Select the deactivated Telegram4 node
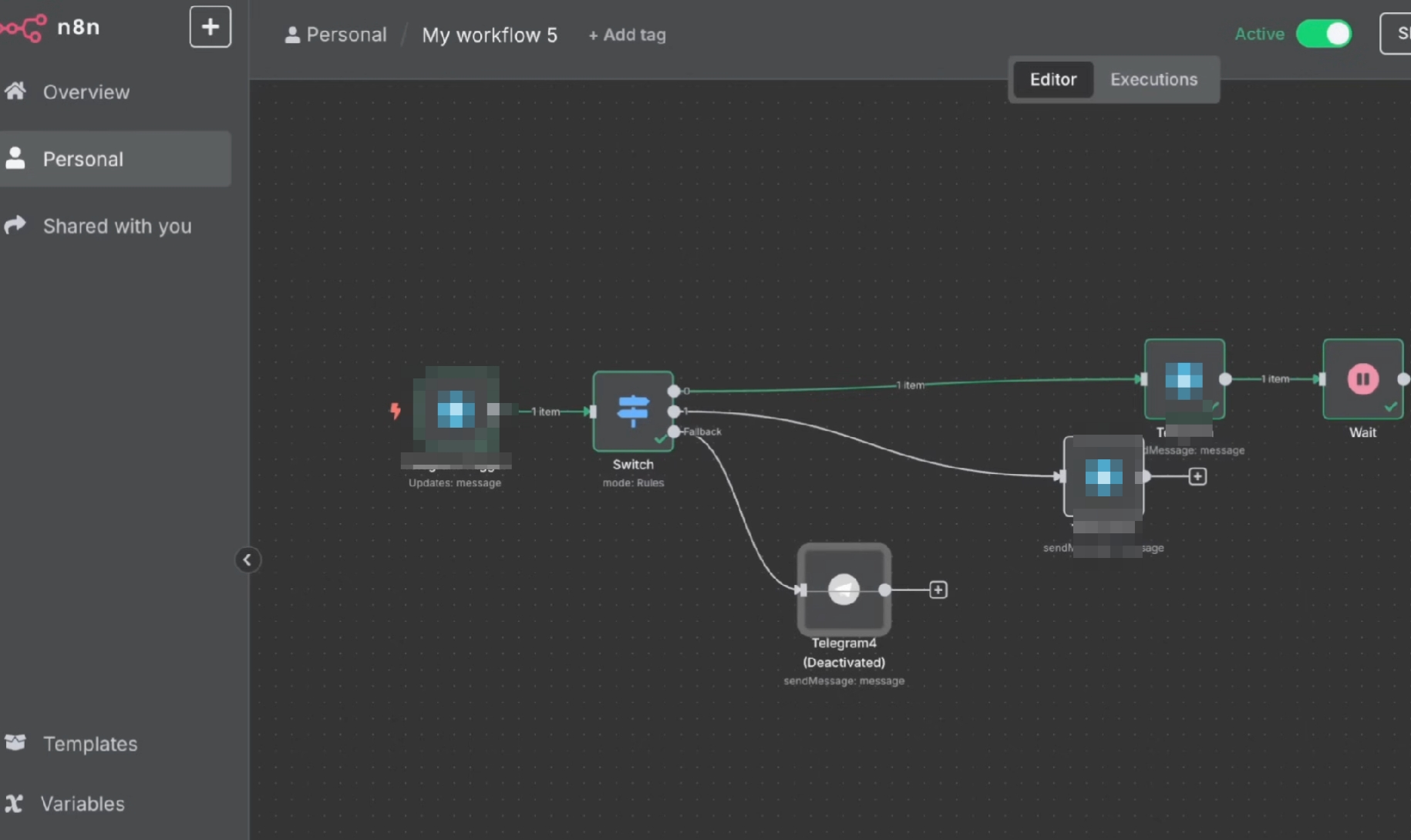Image resolution: width=1411 pixels, height=840 pixels. point(844,590)
